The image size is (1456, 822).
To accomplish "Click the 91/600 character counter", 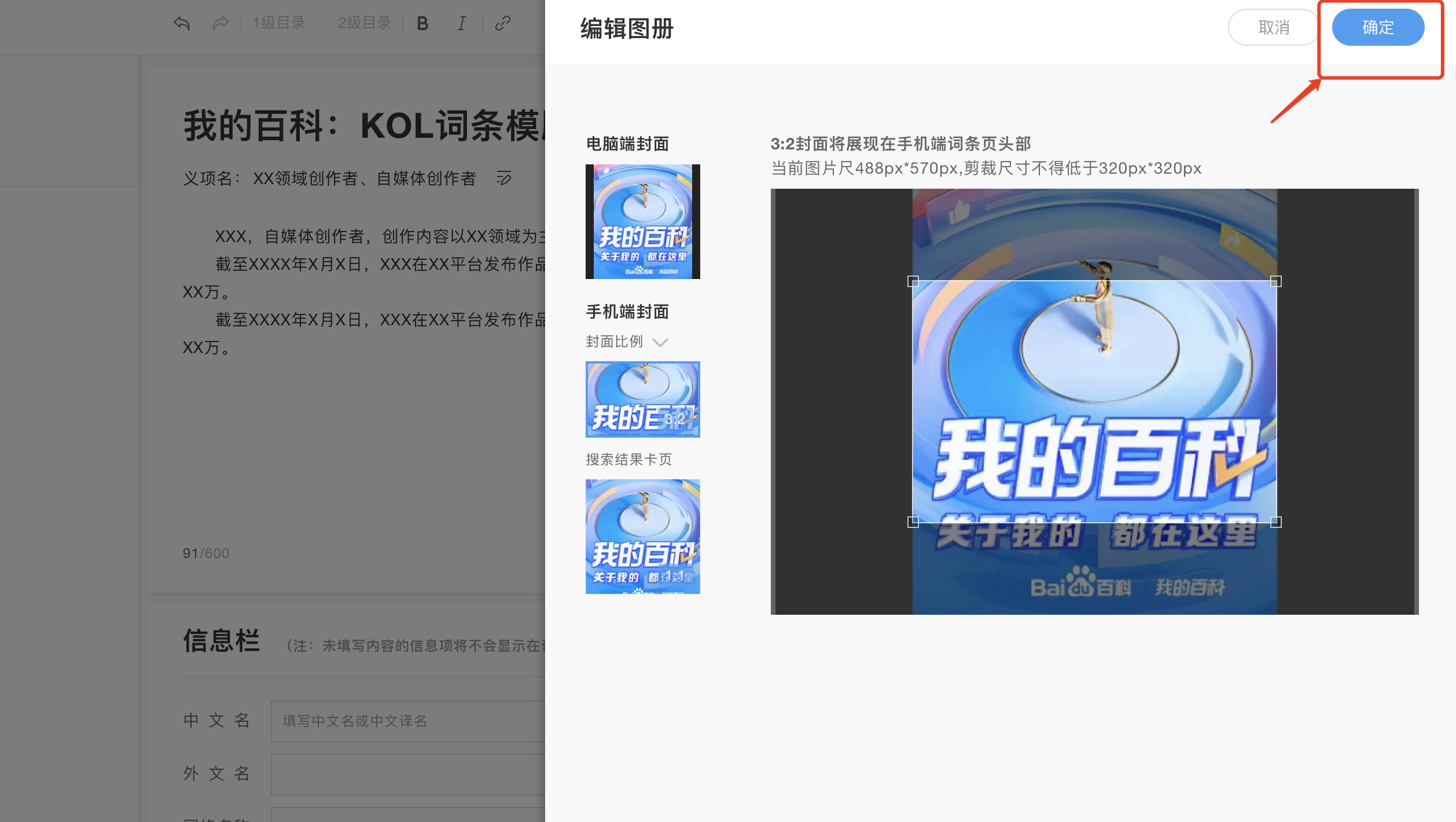I will click(206, 553).
